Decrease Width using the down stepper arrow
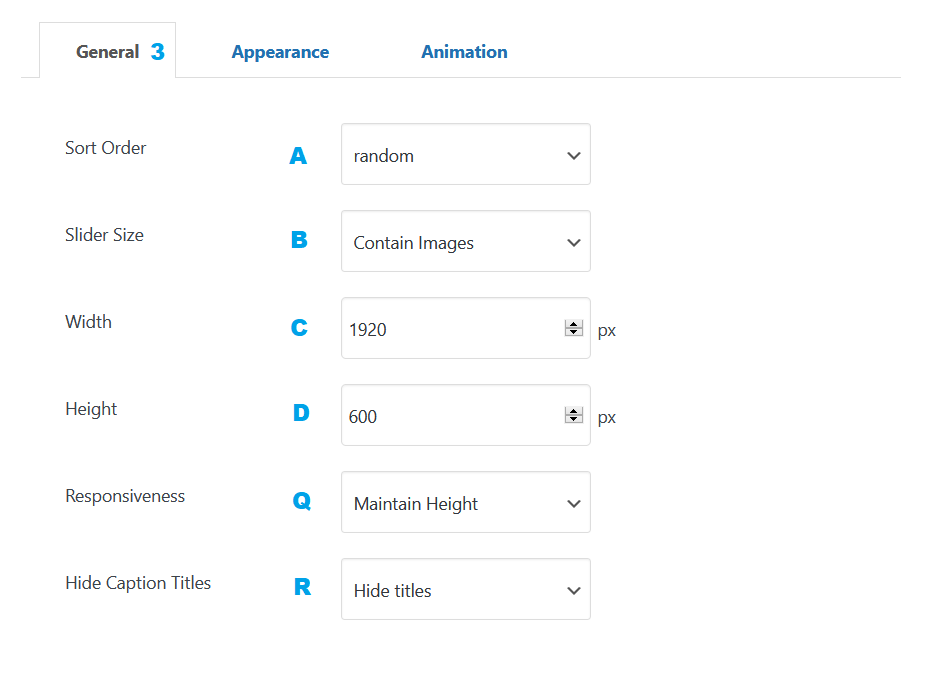Viewport: 930px width, 683px height. click(574, 333)
